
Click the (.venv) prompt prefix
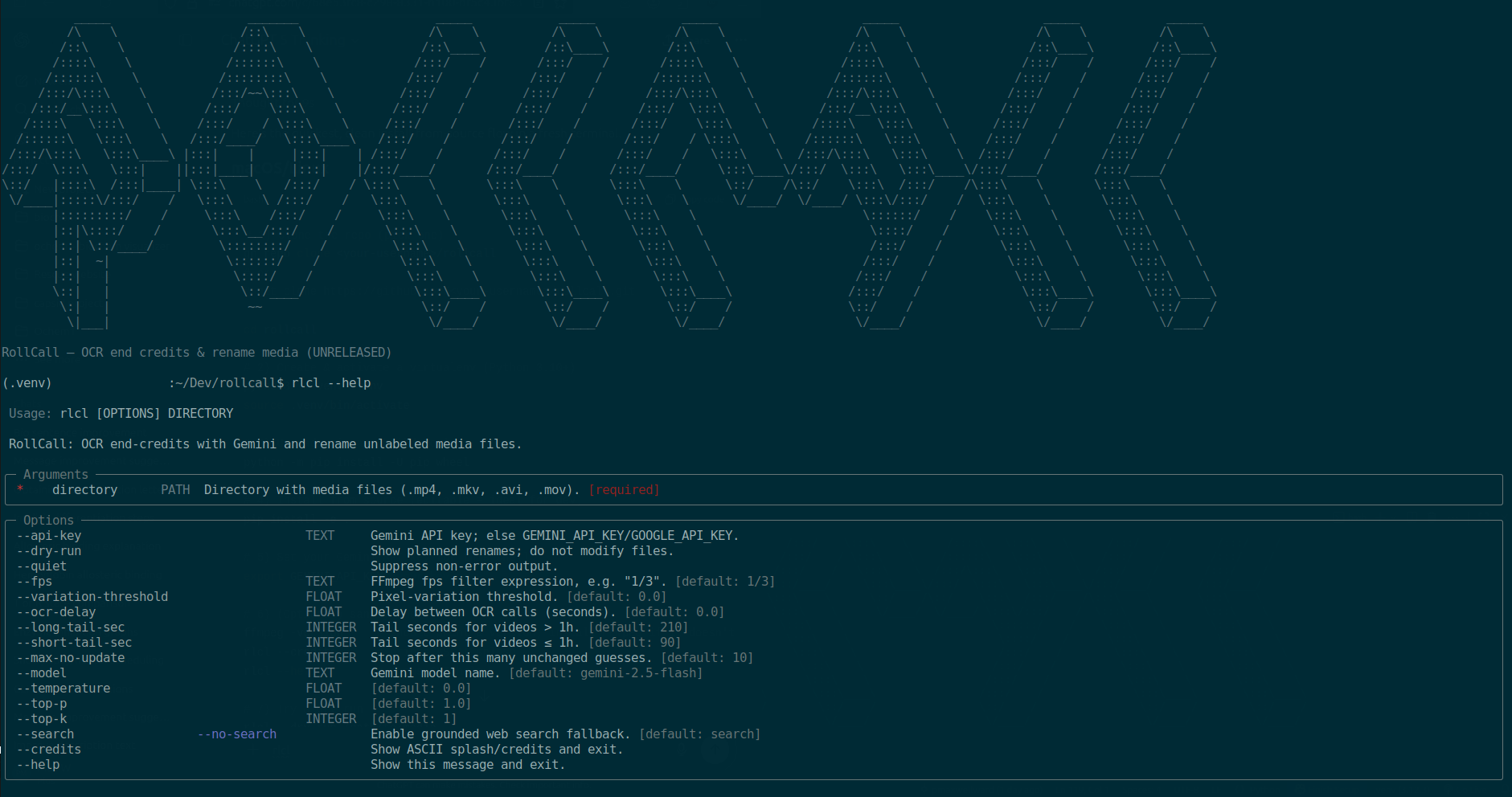tap(27, 383)
